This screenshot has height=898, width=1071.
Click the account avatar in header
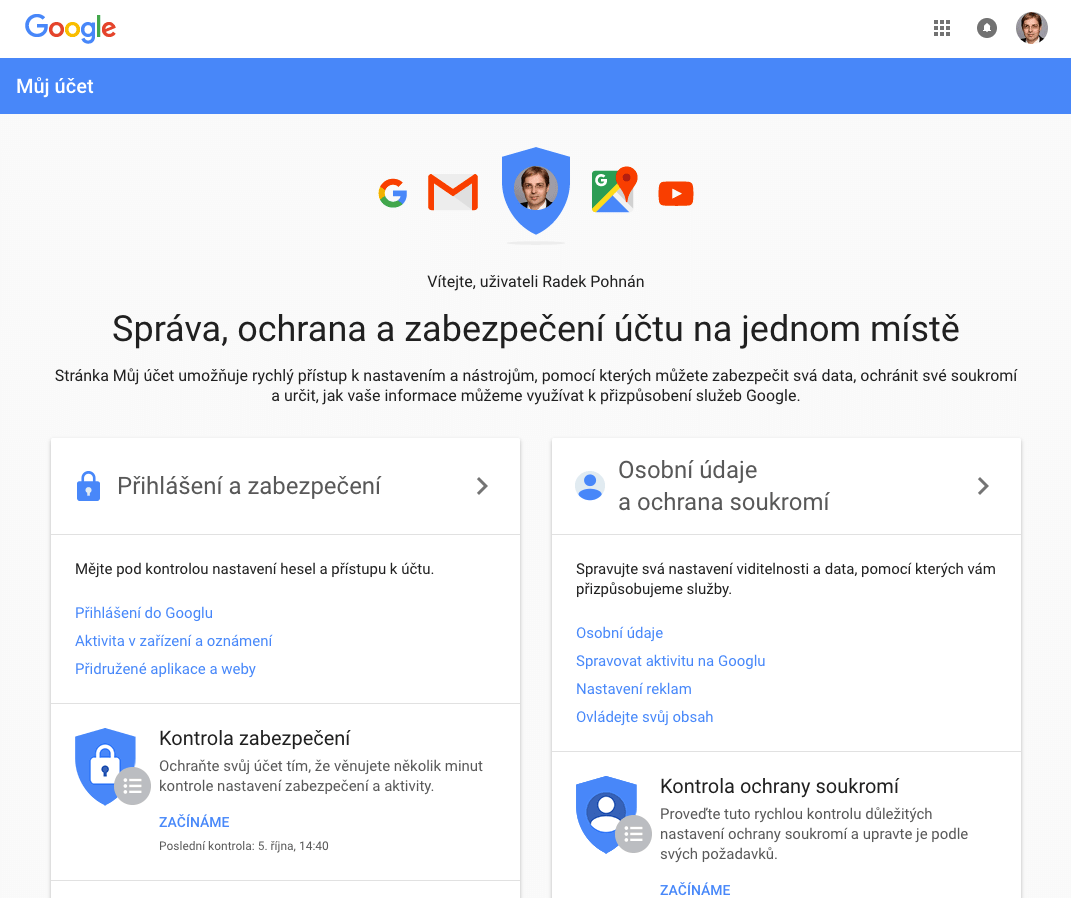pyautogui.click(x=1032, y=28)
